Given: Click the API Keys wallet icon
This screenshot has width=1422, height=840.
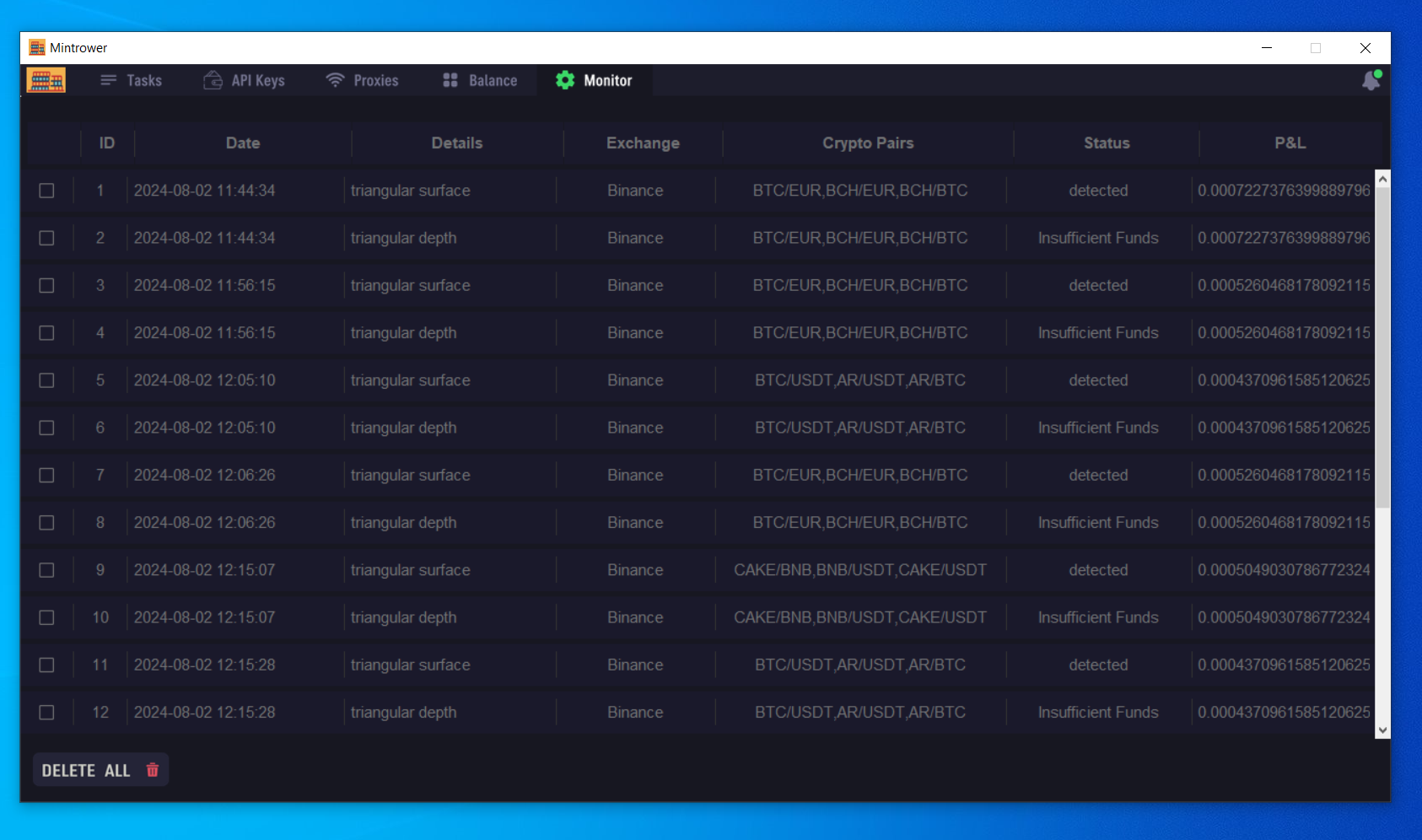Looking at the screenshot, I should coord(213,80).
